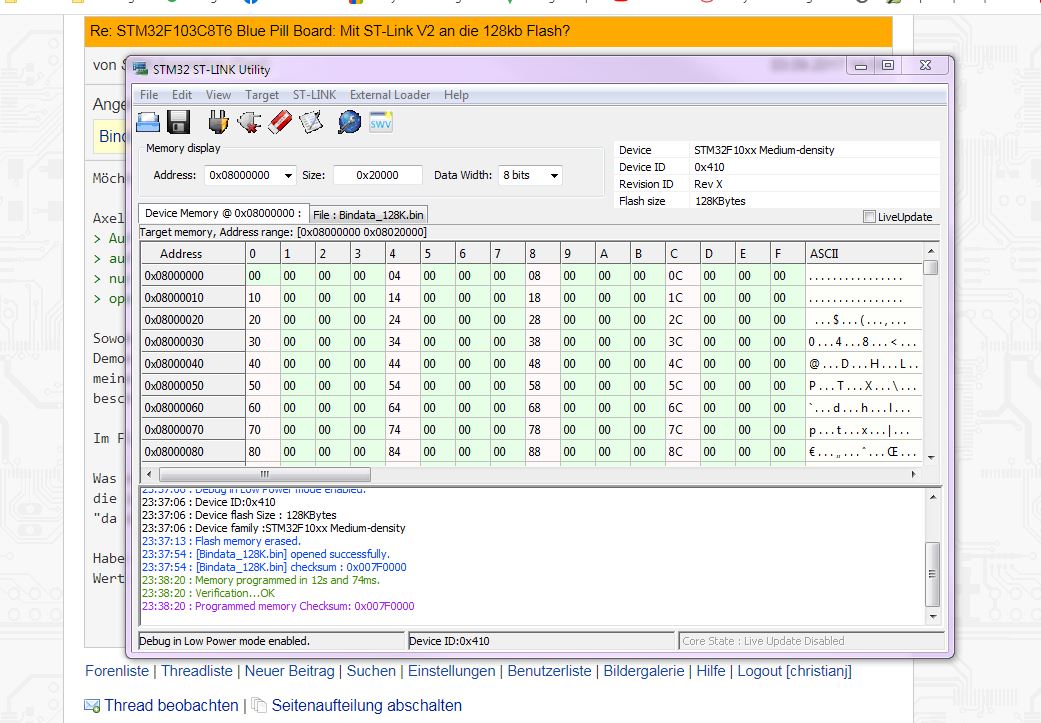Click the Disconnect from target icon

pos(249,122)
